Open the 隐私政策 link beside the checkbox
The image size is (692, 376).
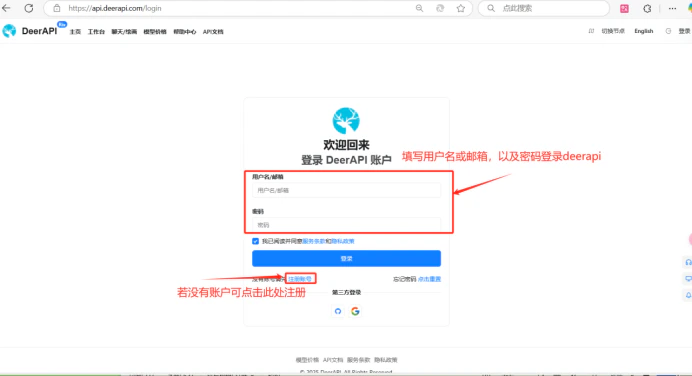point(343,241)
